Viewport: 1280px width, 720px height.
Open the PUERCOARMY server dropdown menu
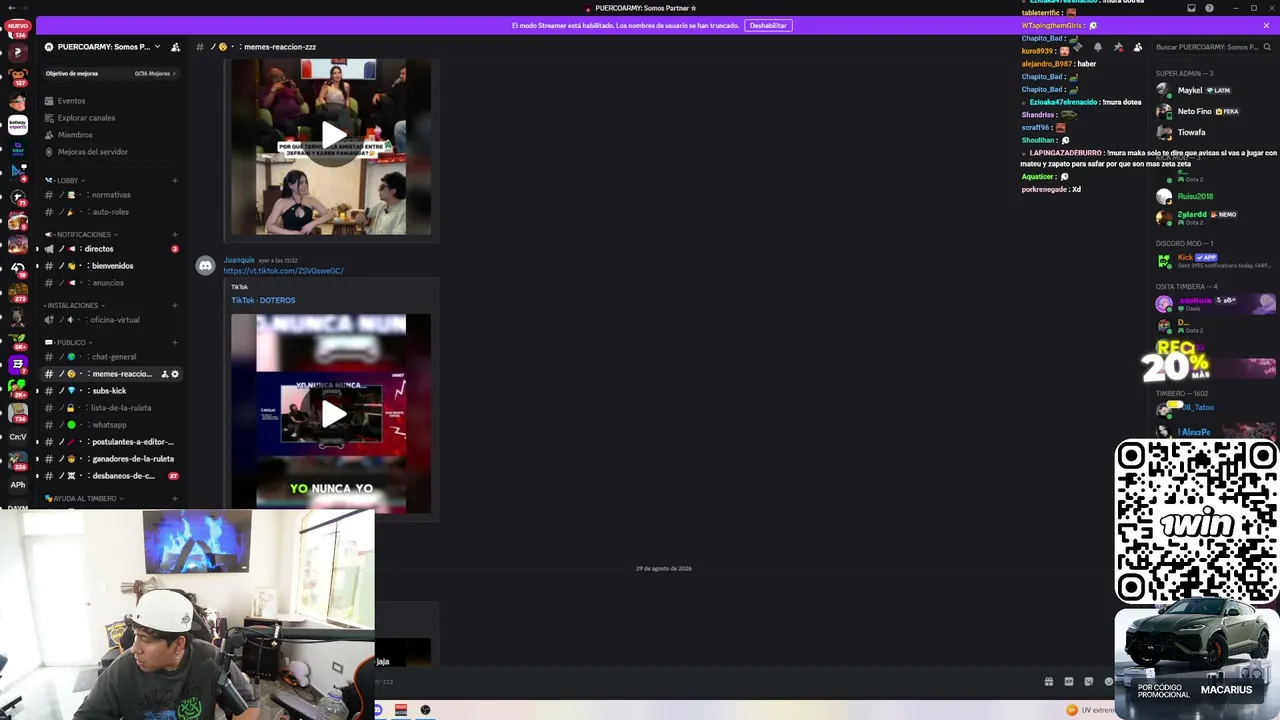click(x=102, y=47)
